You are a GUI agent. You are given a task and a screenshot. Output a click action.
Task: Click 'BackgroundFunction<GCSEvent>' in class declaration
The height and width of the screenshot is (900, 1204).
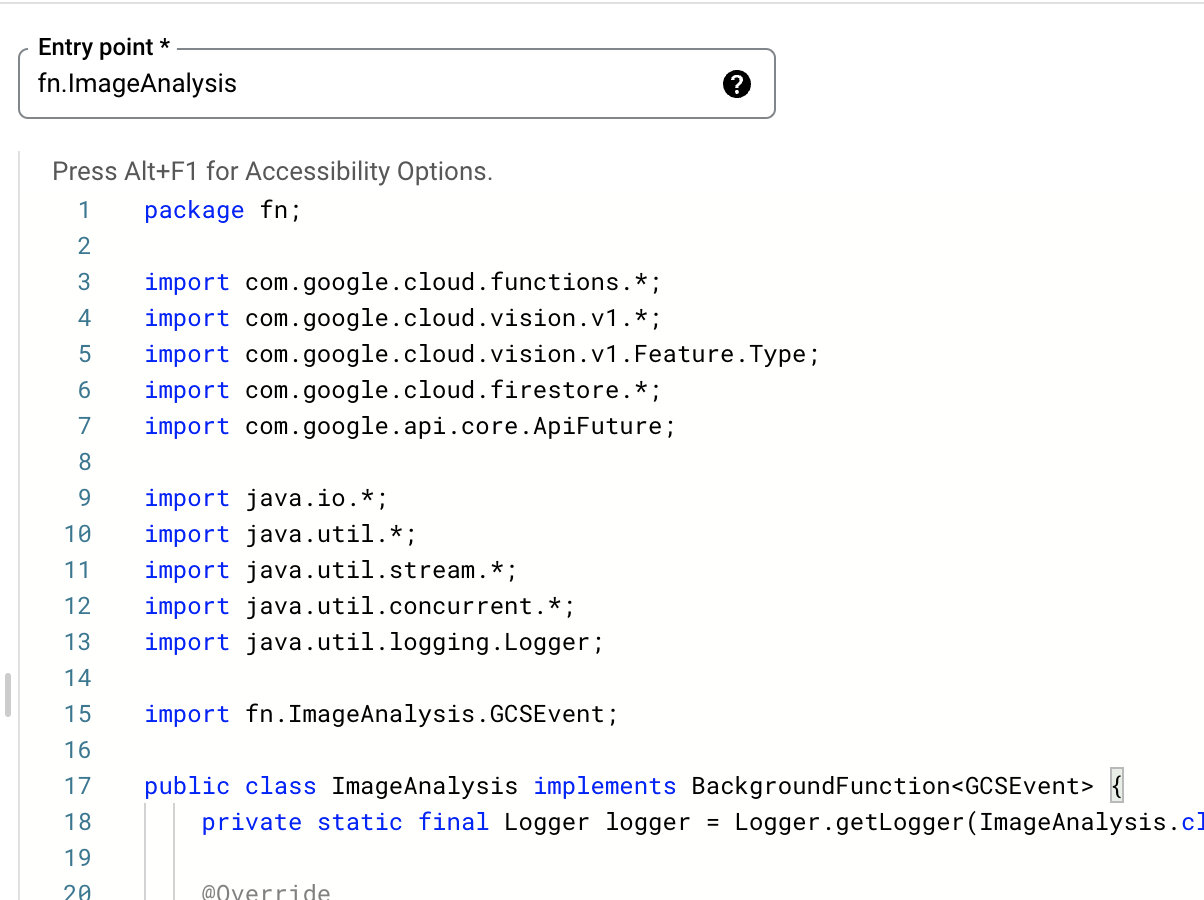[x=892, y=786]
